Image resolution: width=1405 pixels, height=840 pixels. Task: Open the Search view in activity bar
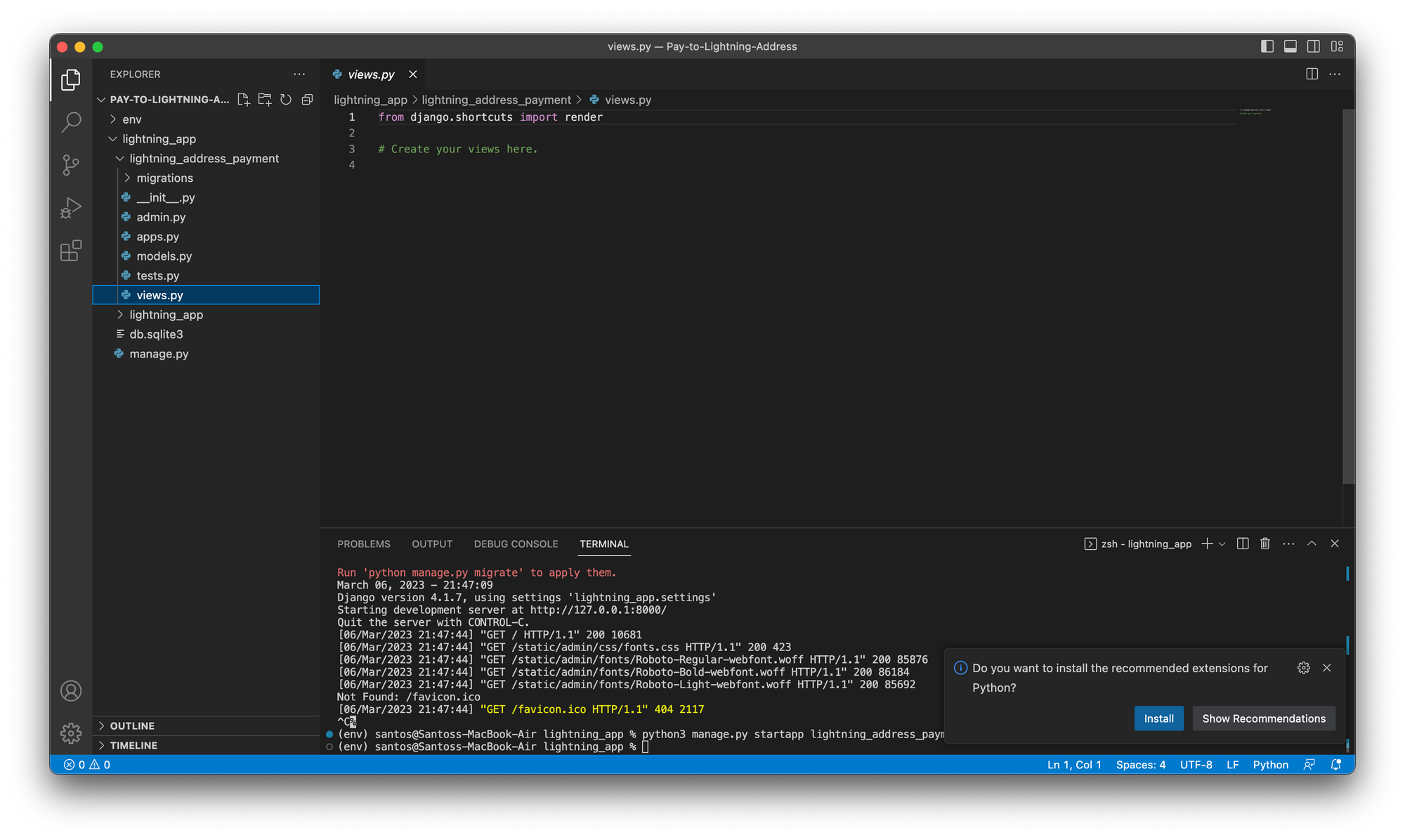71,122
